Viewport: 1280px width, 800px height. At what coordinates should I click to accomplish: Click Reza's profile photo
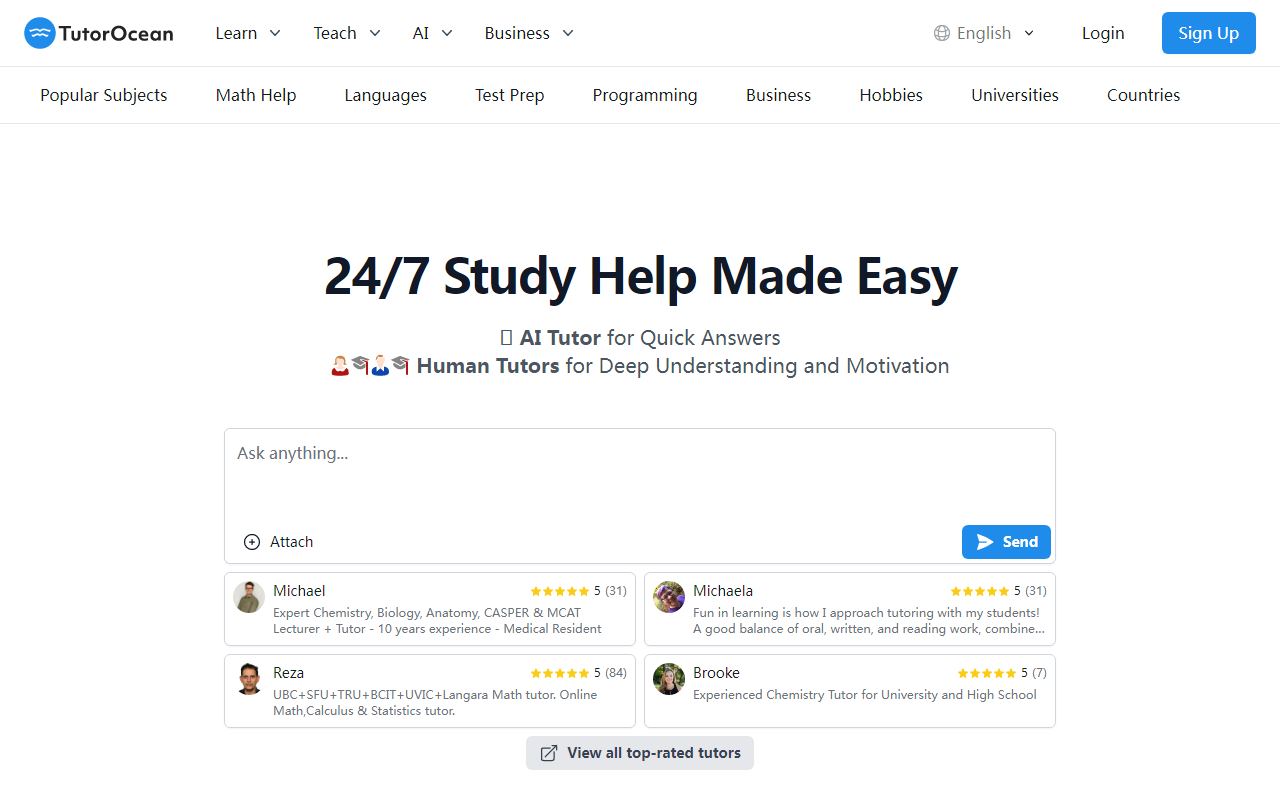click(249, 679)
